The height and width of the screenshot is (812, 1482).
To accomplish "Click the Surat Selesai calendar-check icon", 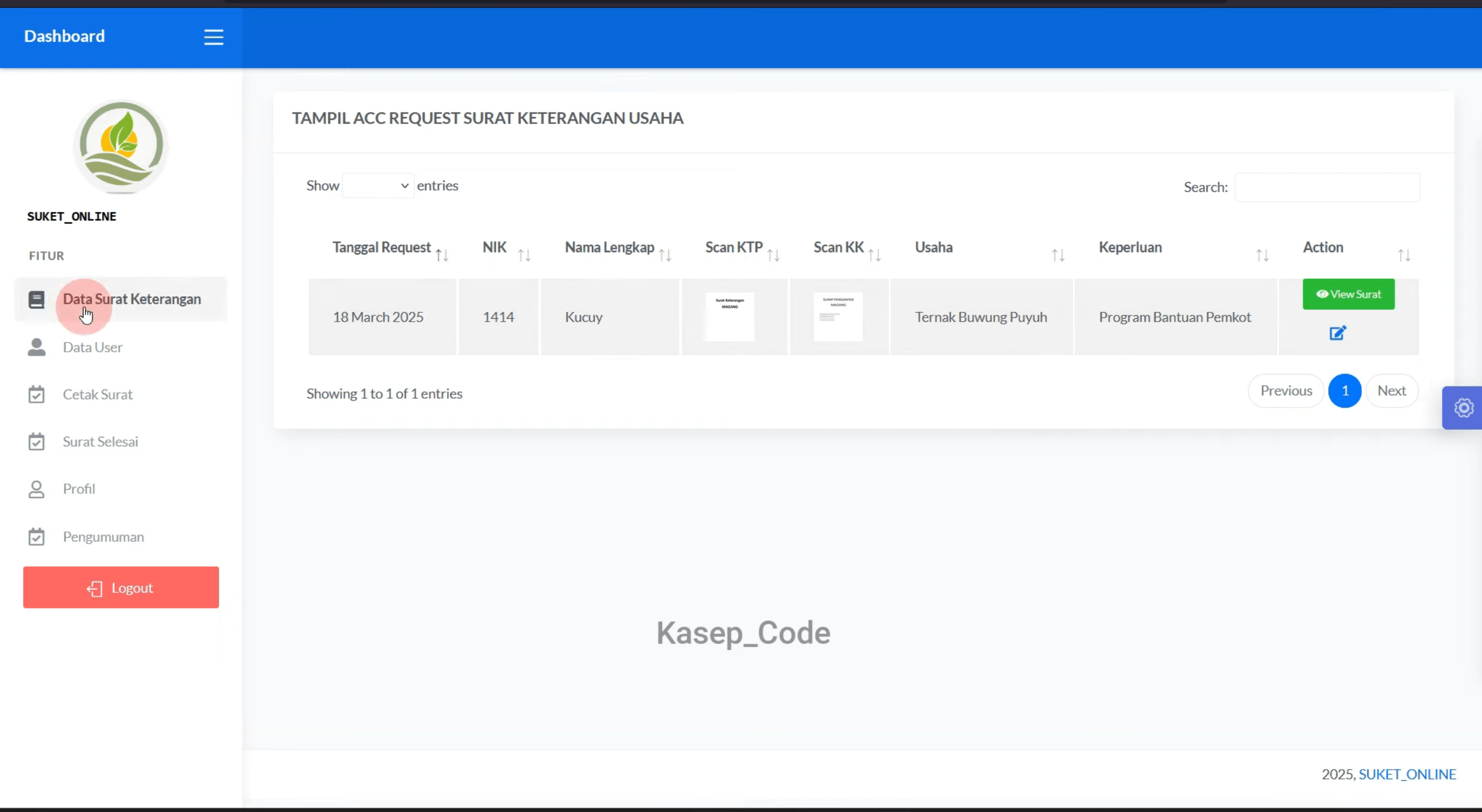I will pos(37,442).
